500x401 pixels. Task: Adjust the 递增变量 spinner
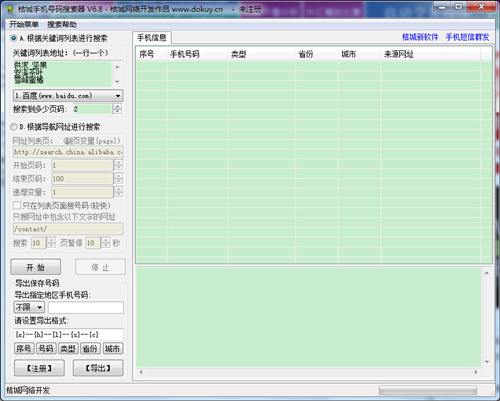[x=118, y=192]
